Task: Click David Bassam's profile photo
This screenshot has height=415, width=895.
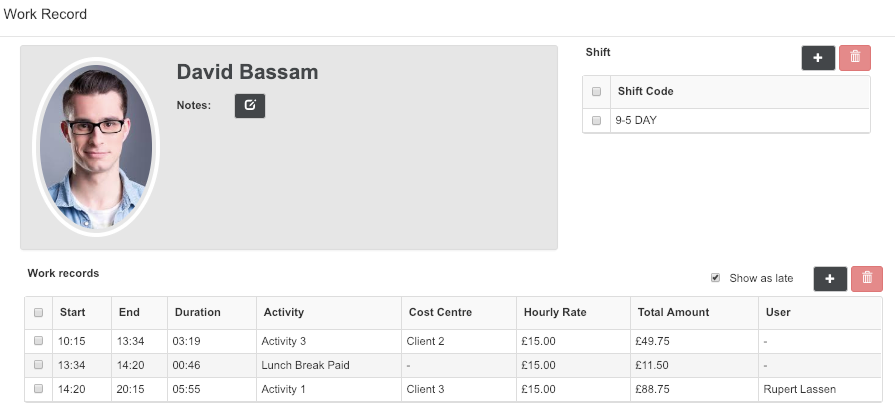Action: (96, 147)
